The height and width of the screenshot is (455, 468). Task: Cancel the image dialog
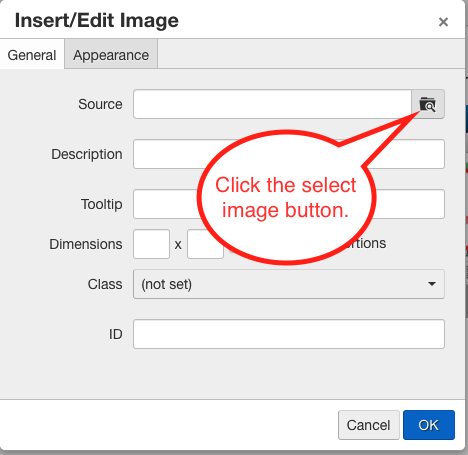[369, 425]
